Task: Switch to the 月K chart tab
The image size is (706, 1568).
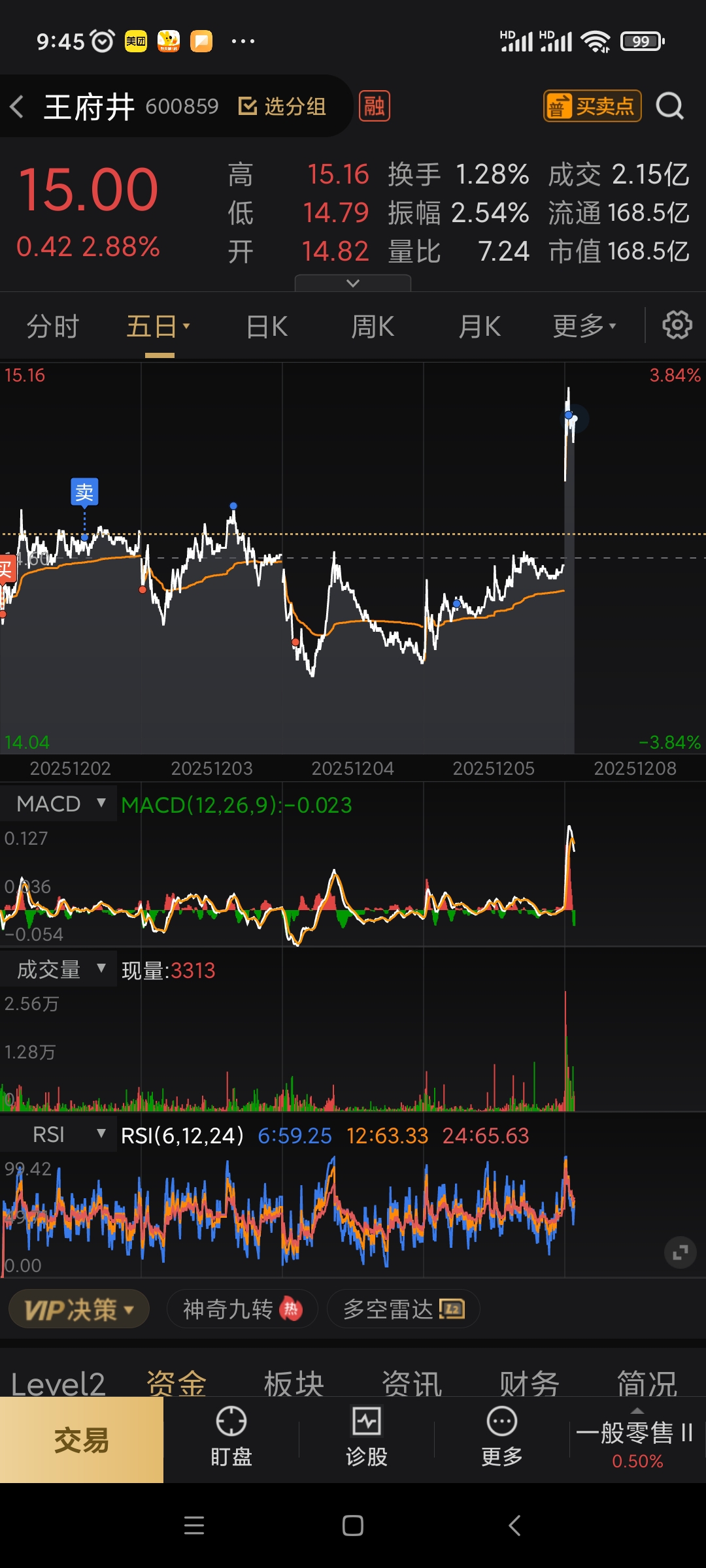Action: (x=479, y=326)
